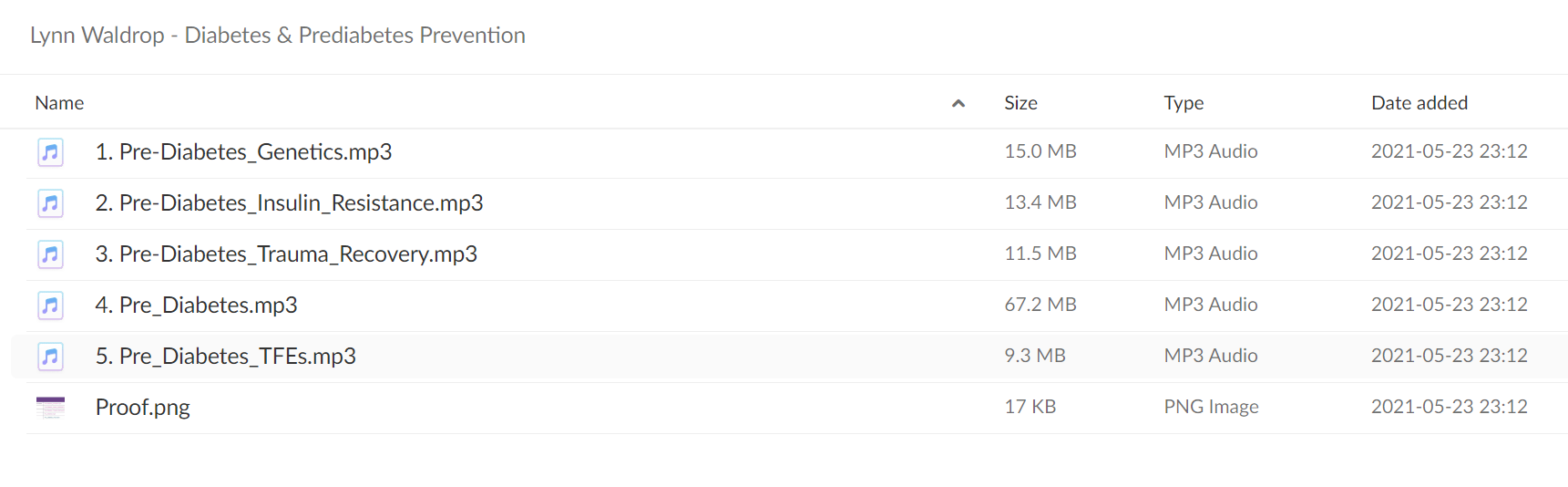Click the audio file icon for 4. Pre_Diabetes.mp3

click(50, 305)
